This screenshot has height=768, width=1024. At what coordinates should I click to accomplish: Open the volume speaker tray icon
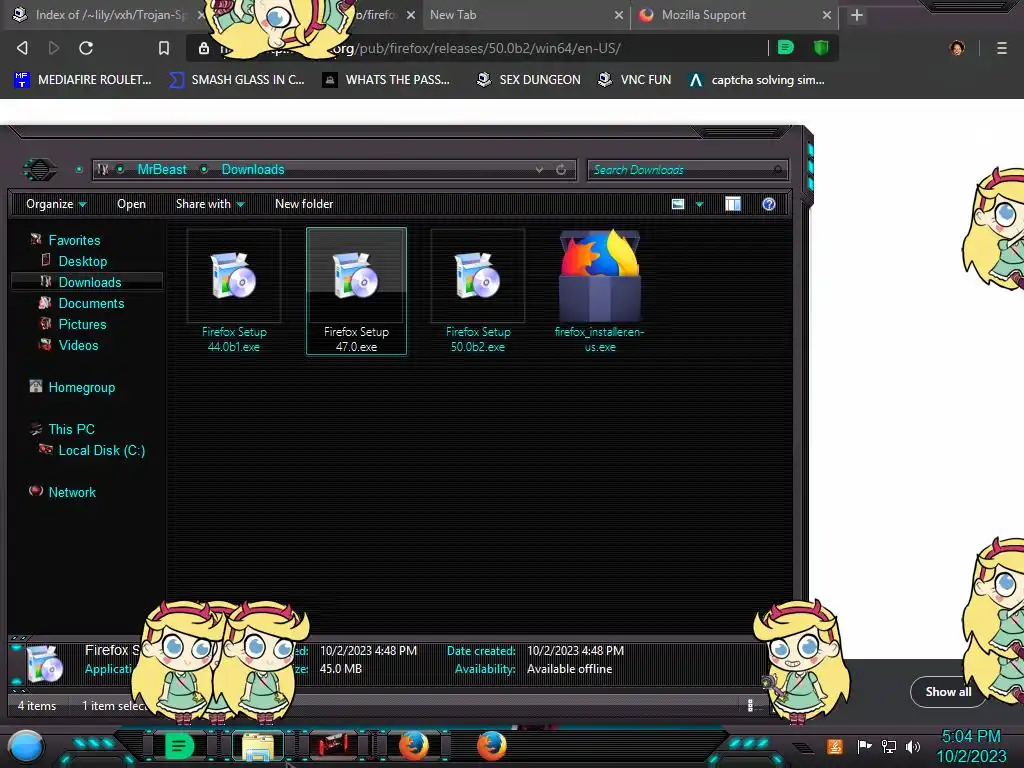pos(913,746)
